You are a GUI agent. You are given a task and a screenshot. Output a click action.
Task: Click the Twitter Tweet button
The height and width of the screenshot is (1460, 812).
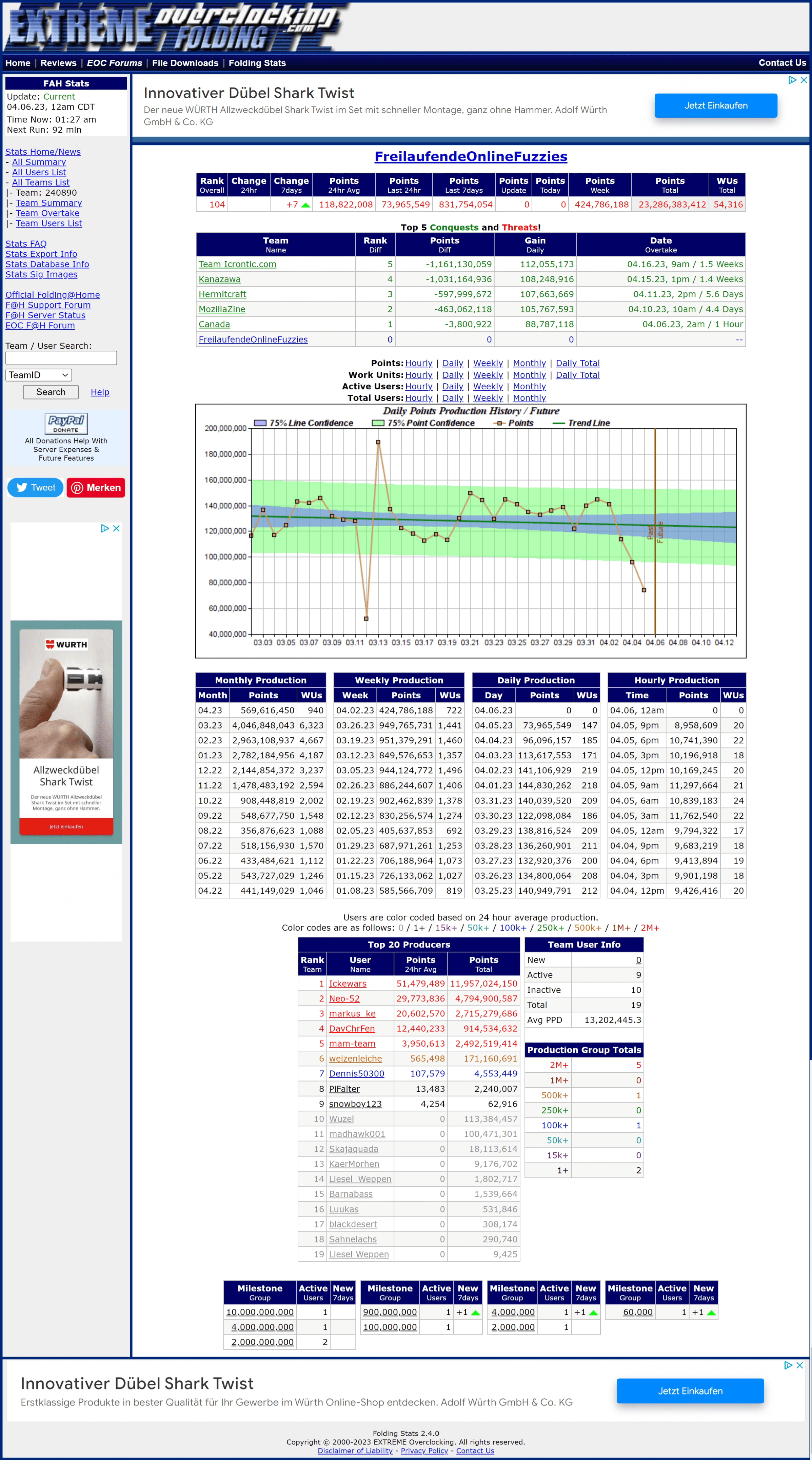click(35, 487)
